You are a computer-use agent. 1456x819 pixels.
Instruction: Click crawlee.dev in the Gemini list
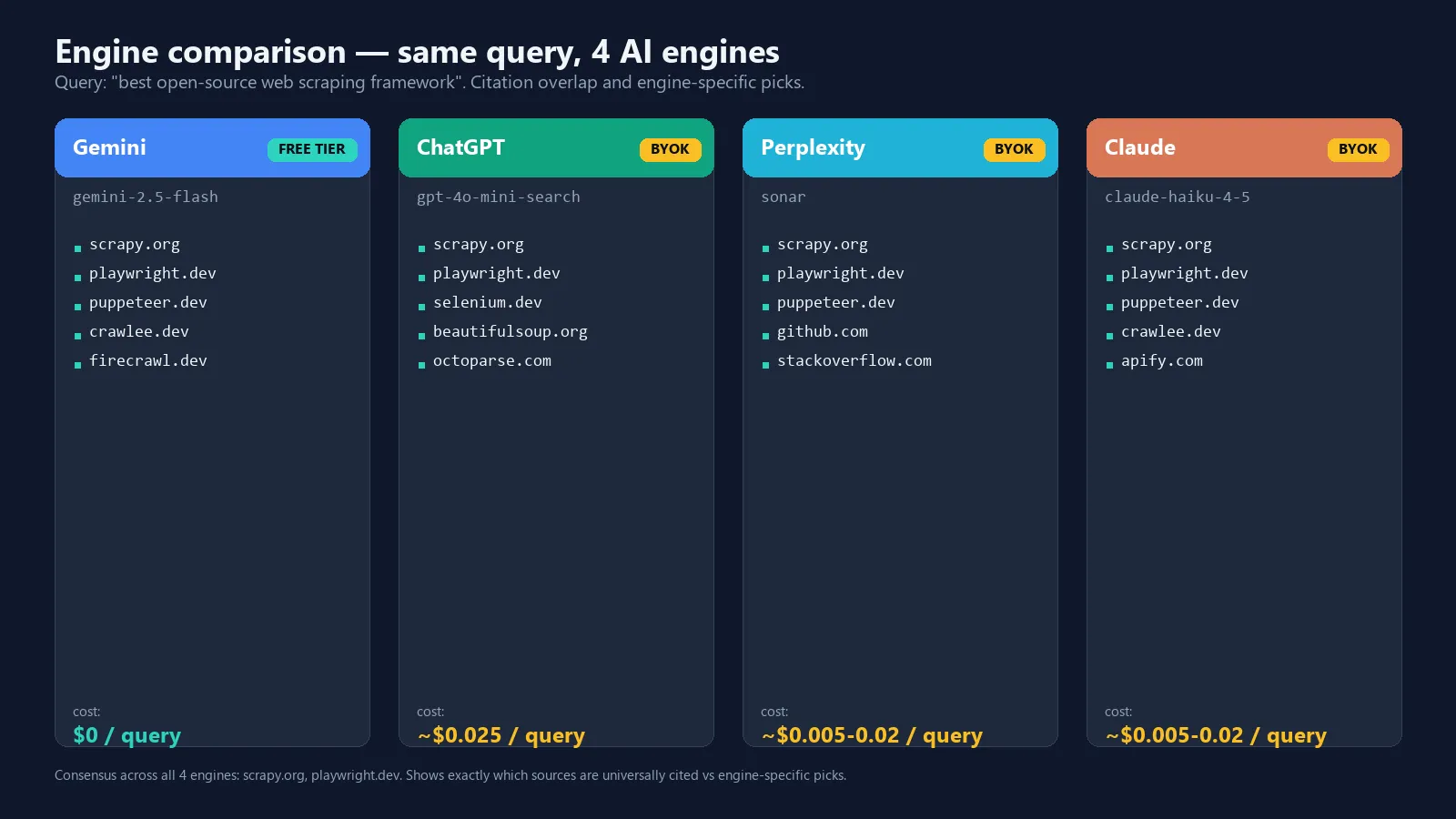tap(139, 331)
